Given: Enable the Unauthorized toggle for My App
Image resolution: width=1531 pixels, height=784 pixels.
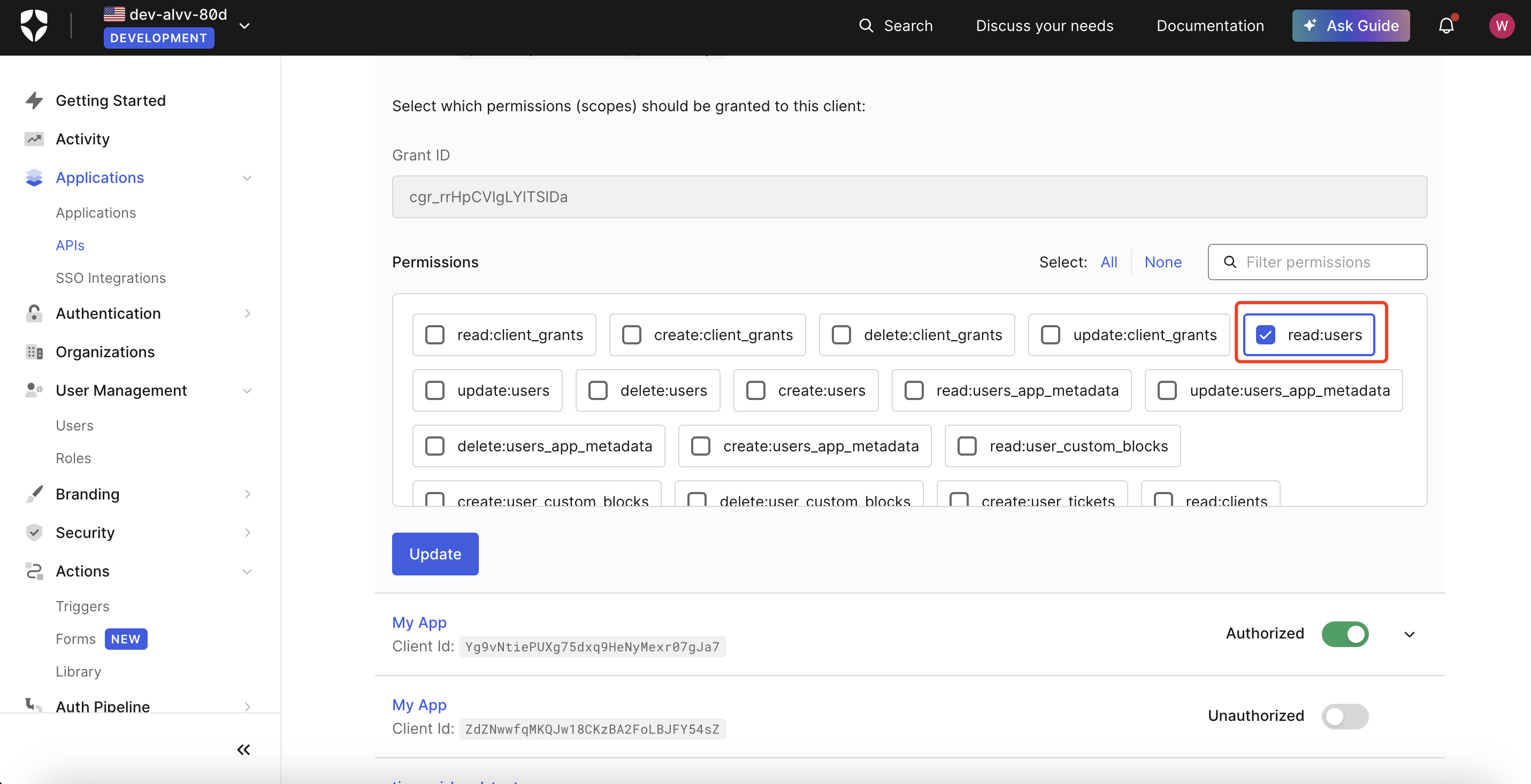Looking at the screenshot, I should (x=1345, y=716).
